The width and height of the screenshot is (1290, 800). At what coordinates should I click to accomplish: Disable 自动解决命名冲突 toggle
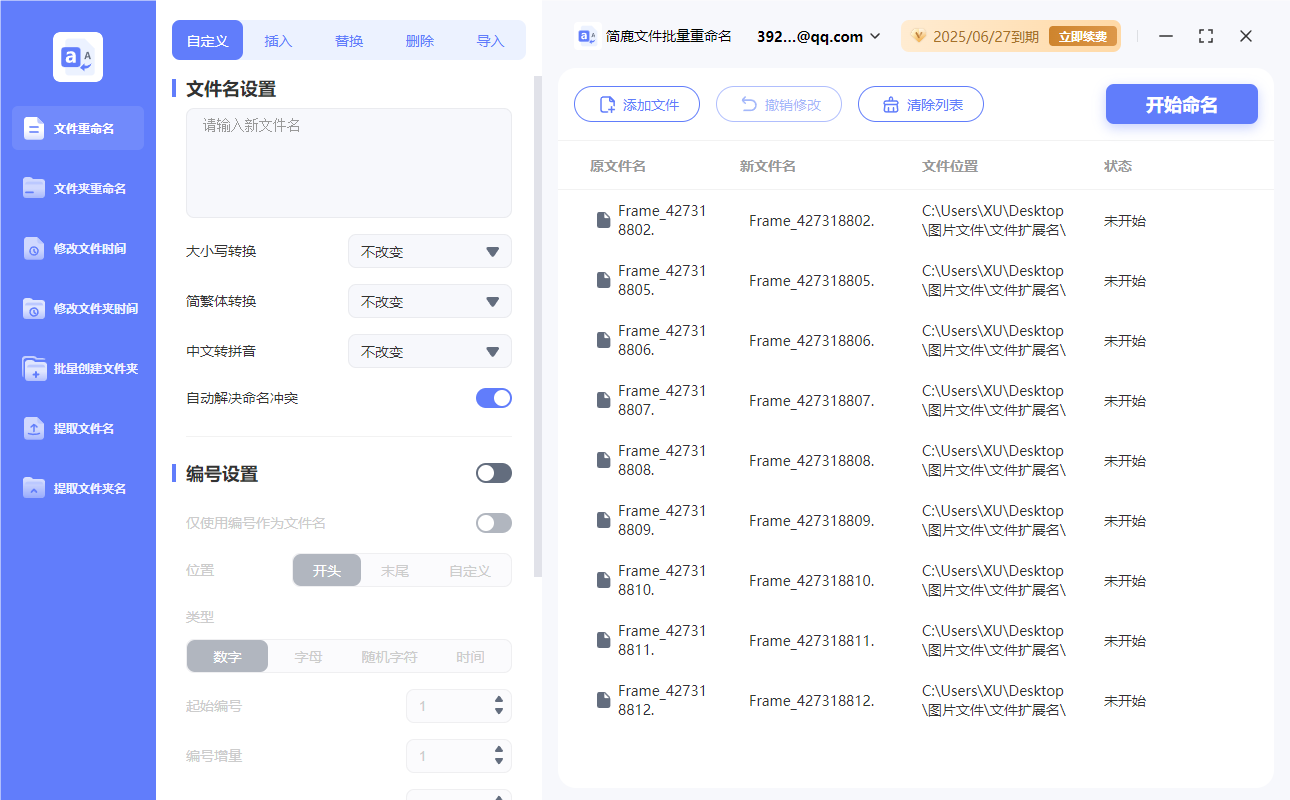(493, 397)
